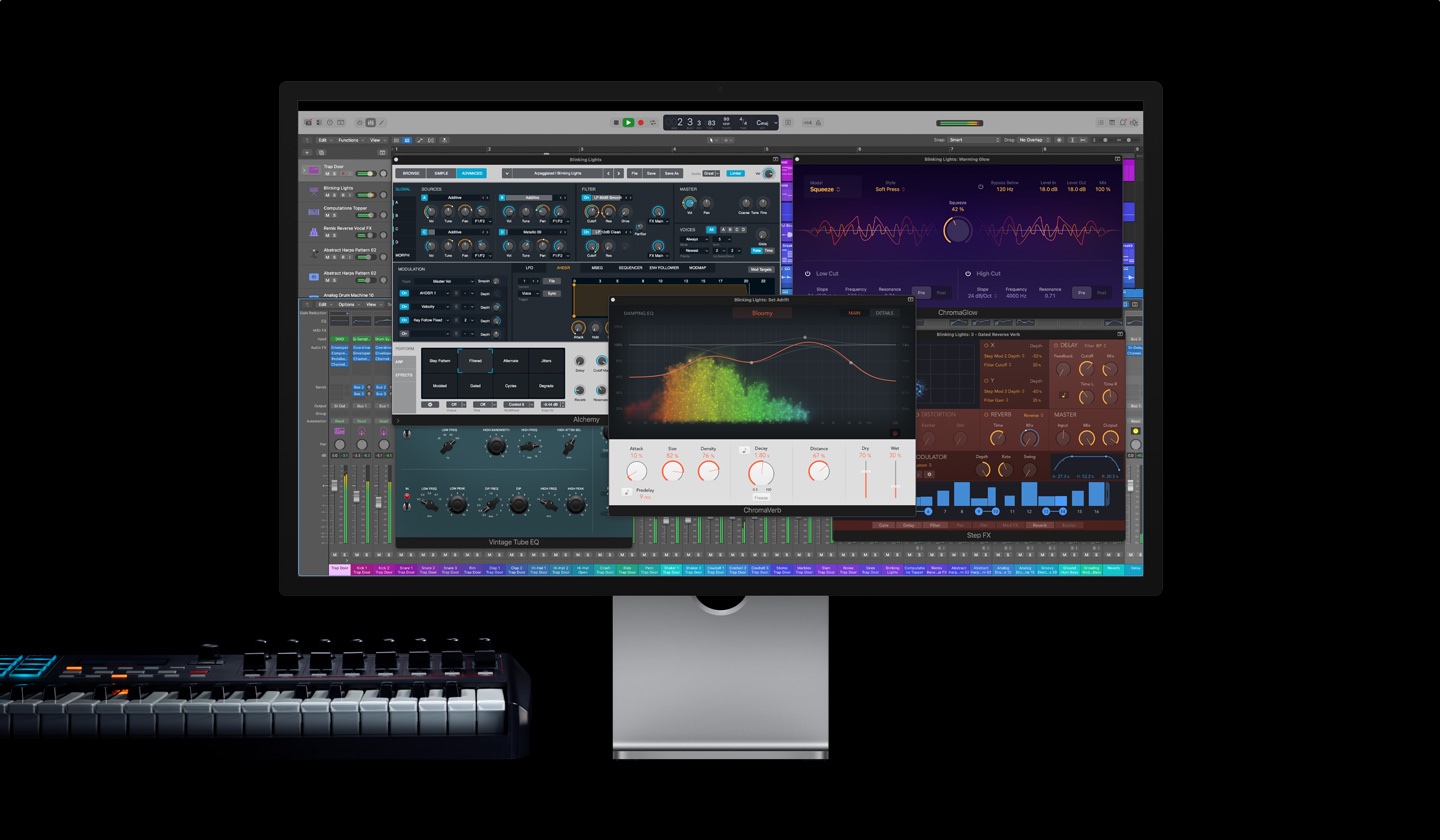This screenshot has height=840, width=1440.
Task: Open the Smart Controls dial icon
Action: click(360, 122)
